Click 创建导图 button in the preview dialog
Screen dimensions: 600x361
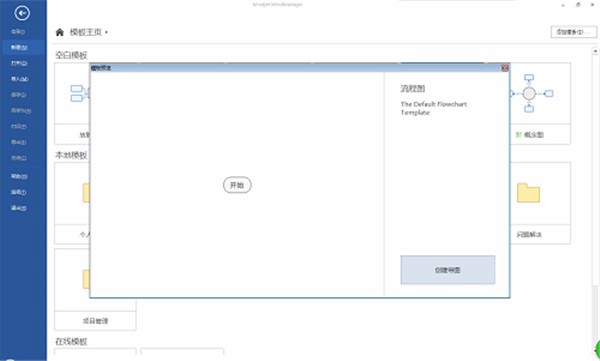[448, 270]
